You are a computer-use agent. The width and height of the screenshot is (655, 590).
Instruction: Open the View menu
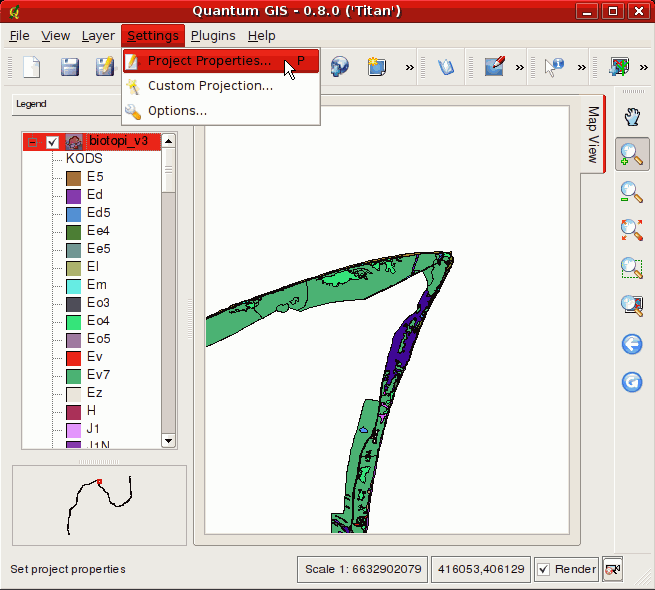(x=56, y=36)
